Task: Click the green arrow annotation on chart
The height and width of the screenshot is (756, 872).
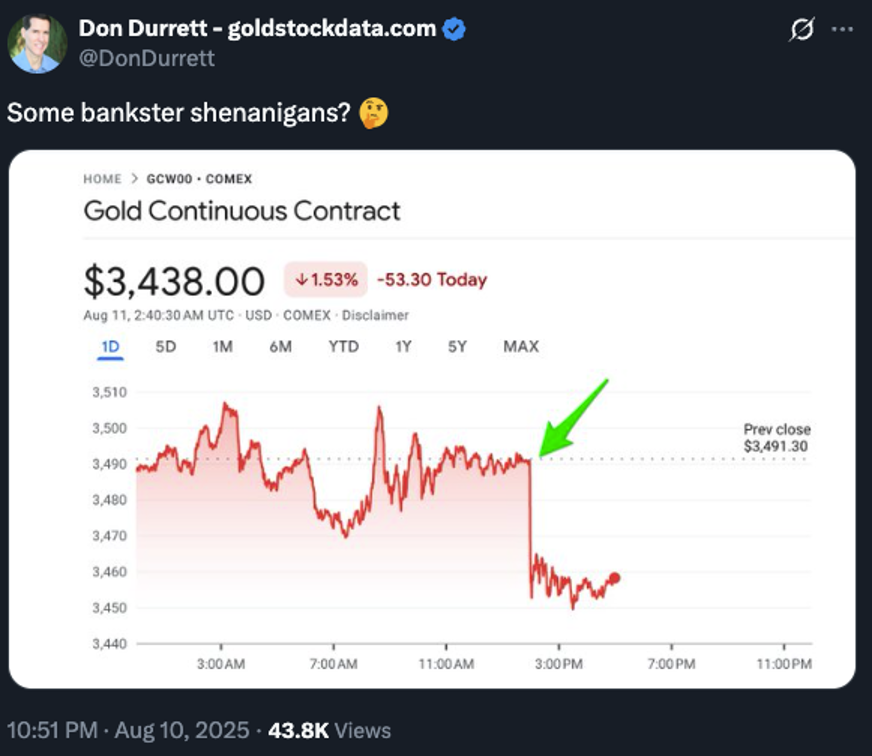Action: tap(573, 418)
